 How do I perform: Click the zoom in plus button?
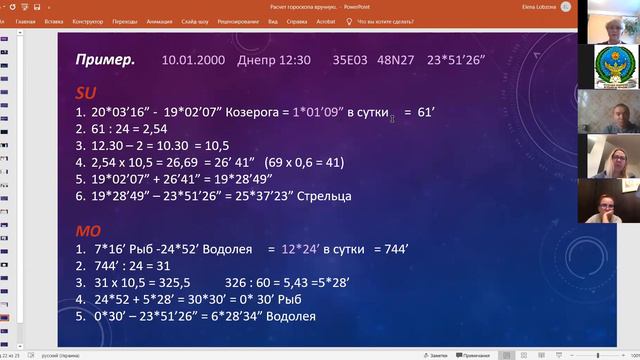(x=623, y=356)
